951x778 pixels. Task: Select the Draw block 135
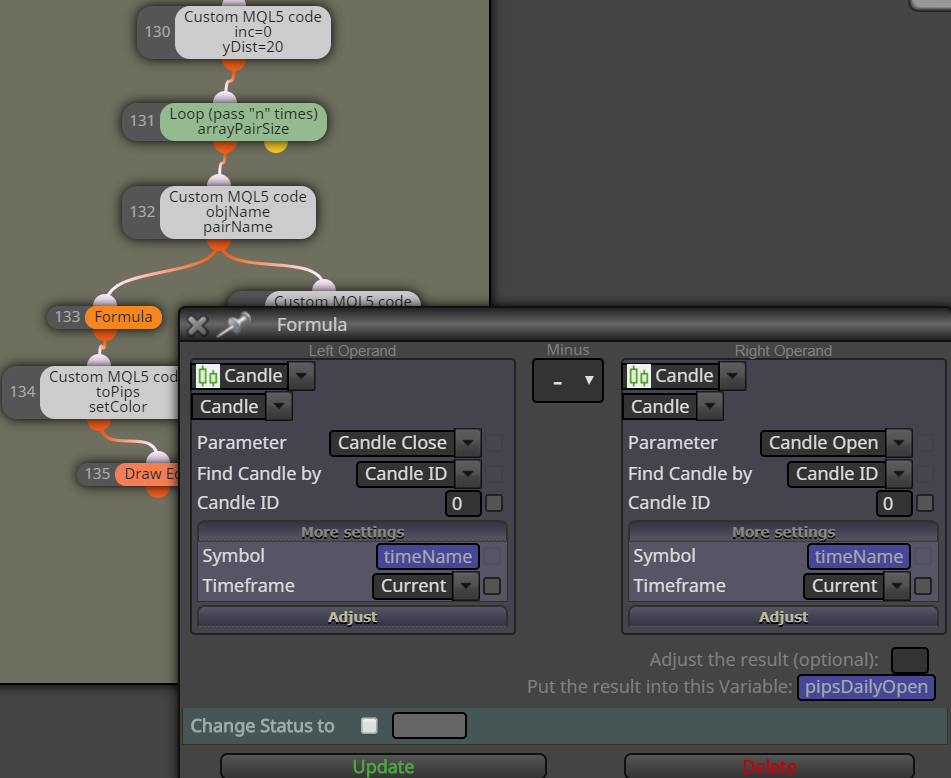[147, 474]
